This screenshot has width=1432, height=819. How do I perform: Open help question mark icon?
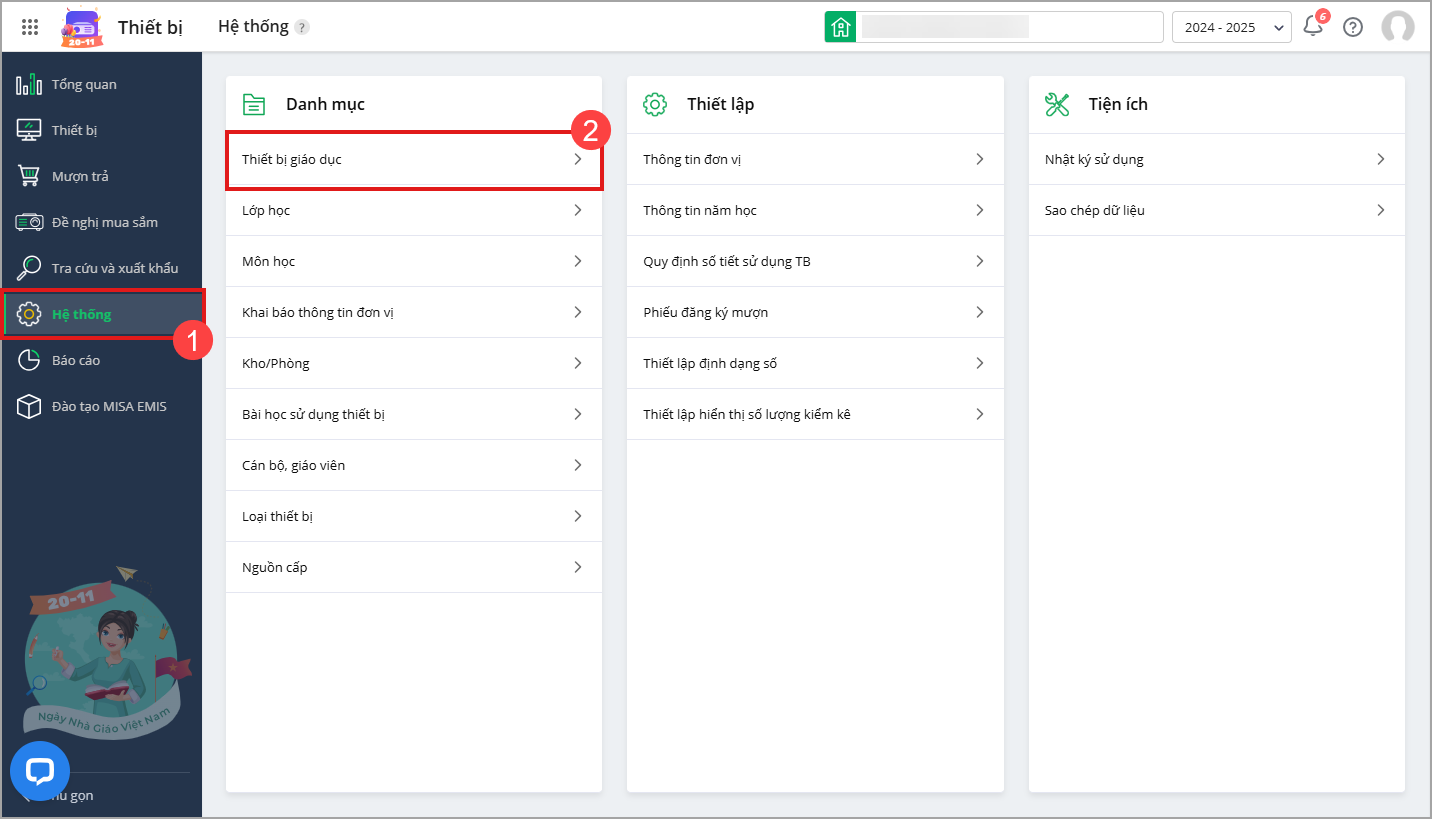click(x=1353, y=27)
